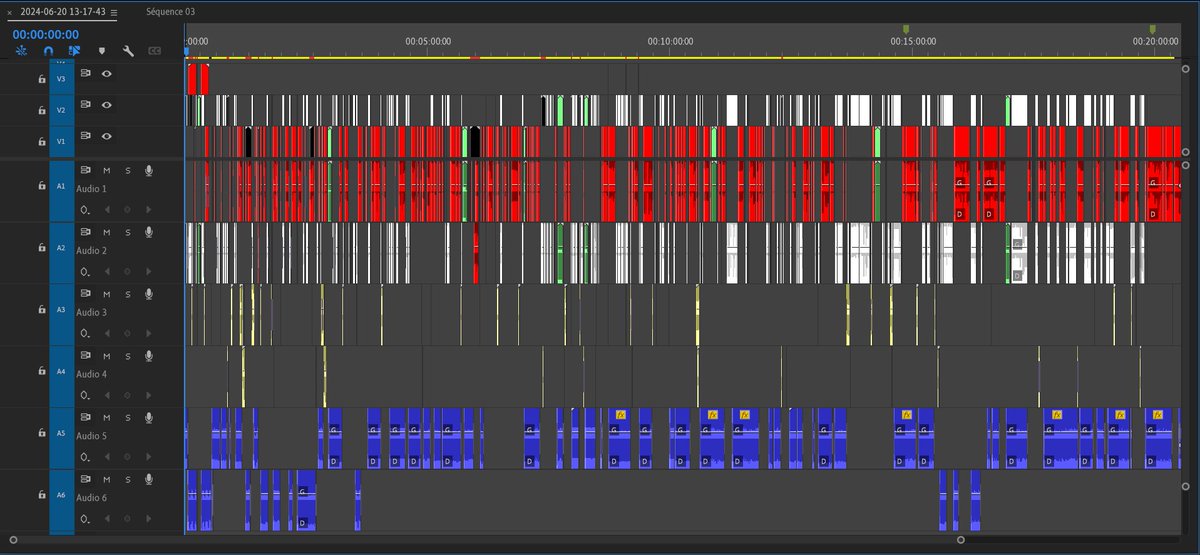Mute Audio 5 track
Viewport: 1200px width, 555px height.
107,417
